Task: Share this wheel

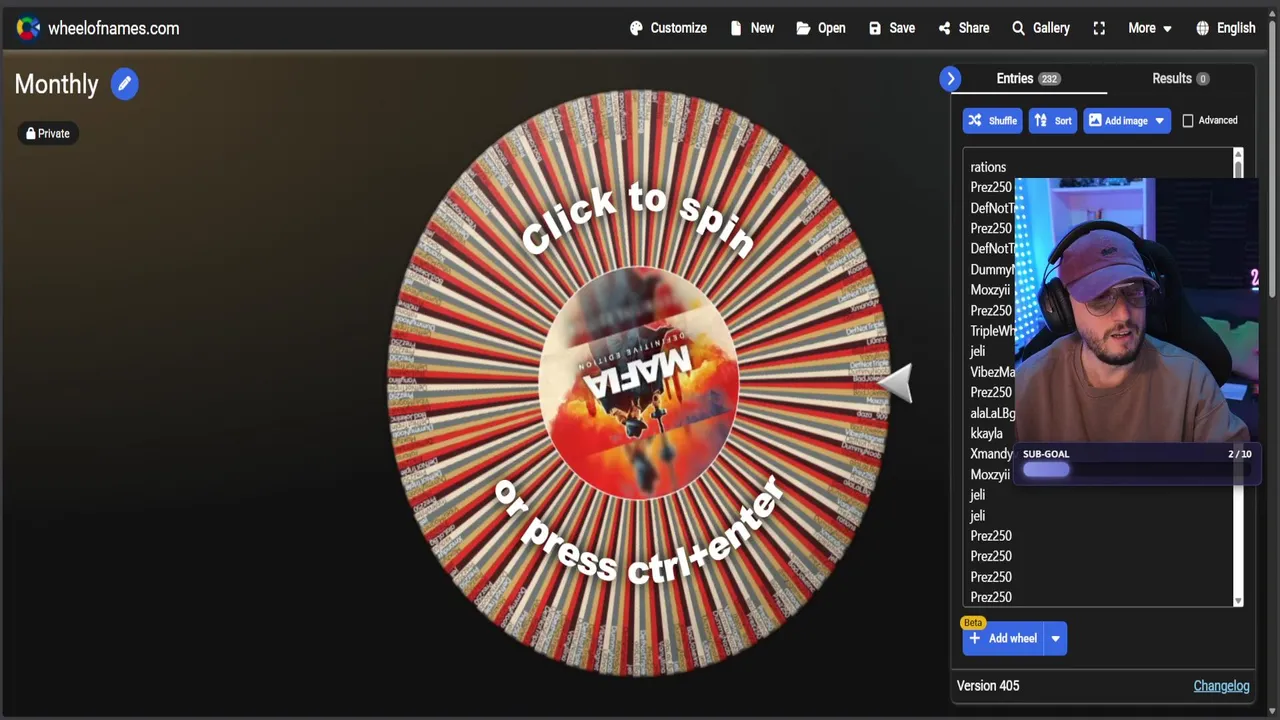Action: [x=964, y=28]
